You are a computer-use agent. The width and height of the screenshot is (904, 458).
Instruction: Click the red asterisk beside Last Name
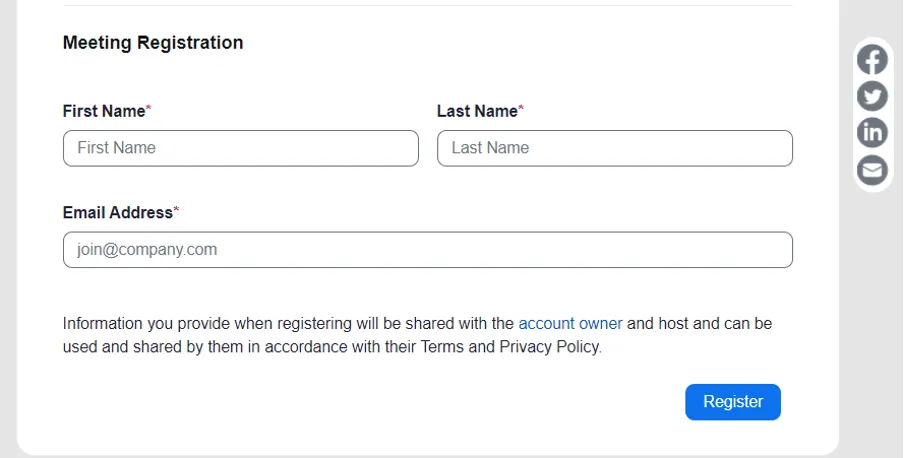521,110
